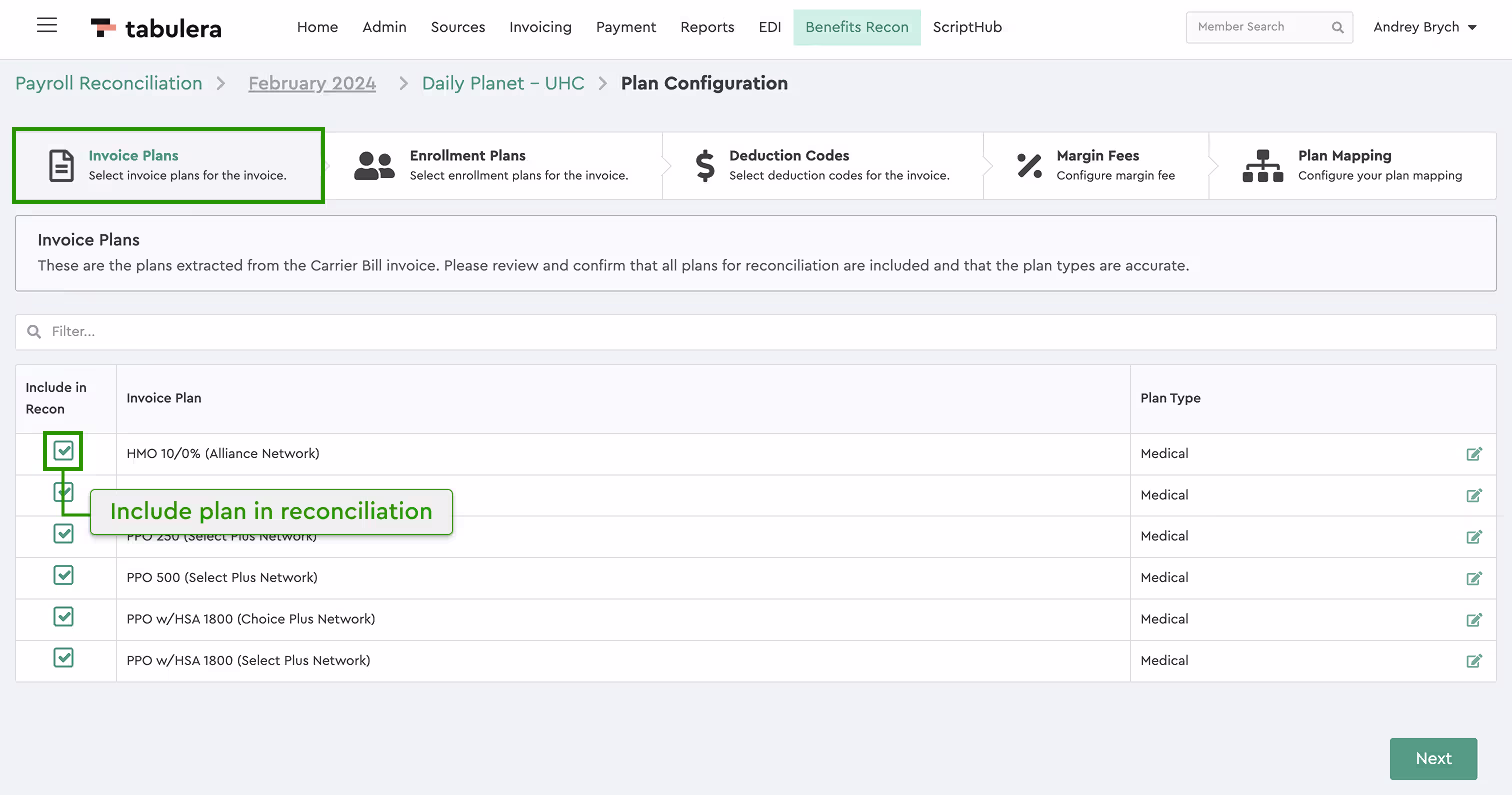Click the Deduction Codes dollar icon
Image resolution: width=1512 pixels, height=800 pixels.
(705, 166)
